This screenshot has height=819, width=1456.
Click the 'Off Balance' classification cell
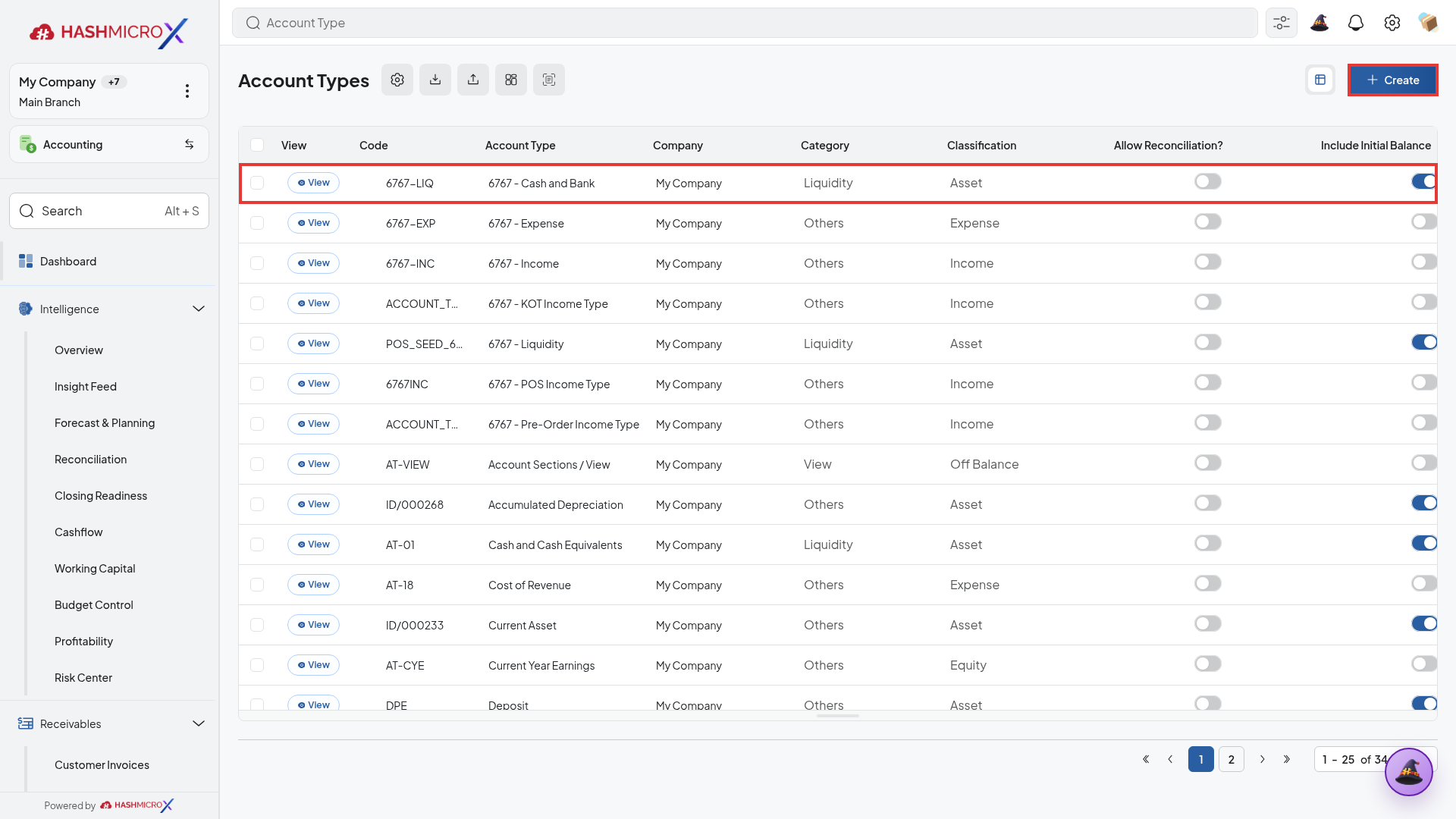pyautogui.click(x=984, y=464)
